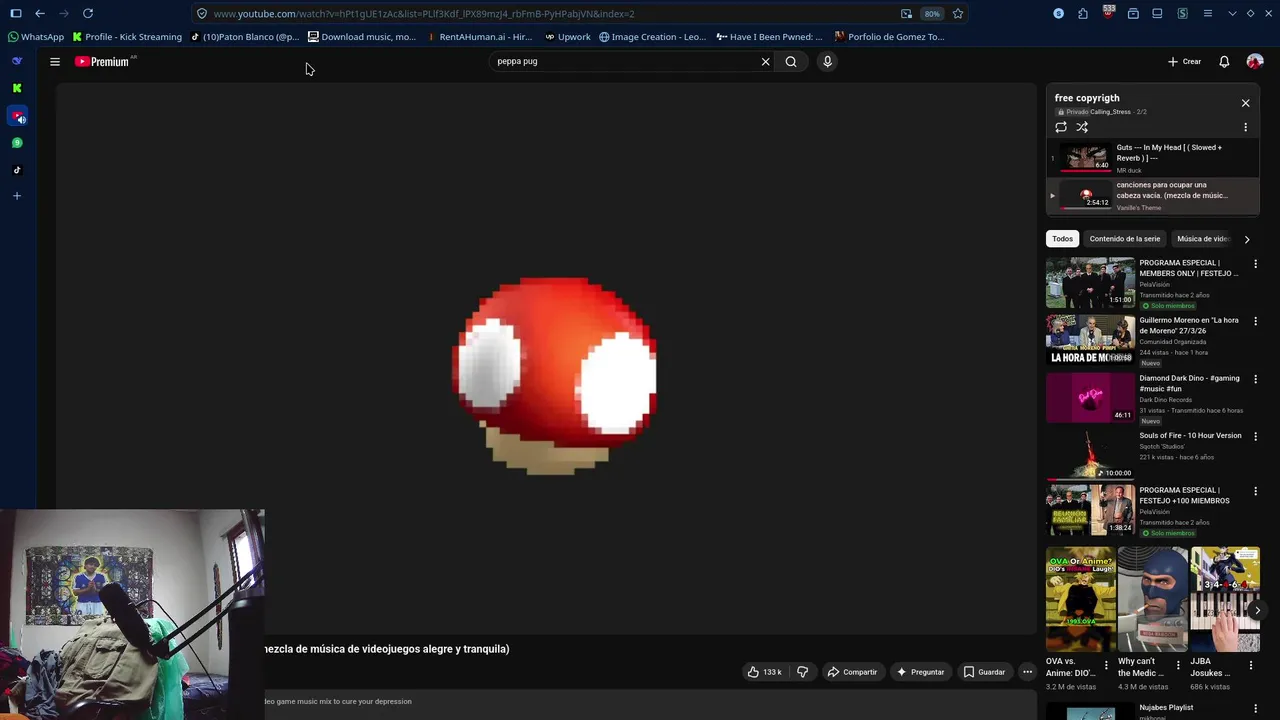Viewport: 1280px width, 720px height.
Task: Open Have I Been Pwned bookmark
Action: point(769,37)
